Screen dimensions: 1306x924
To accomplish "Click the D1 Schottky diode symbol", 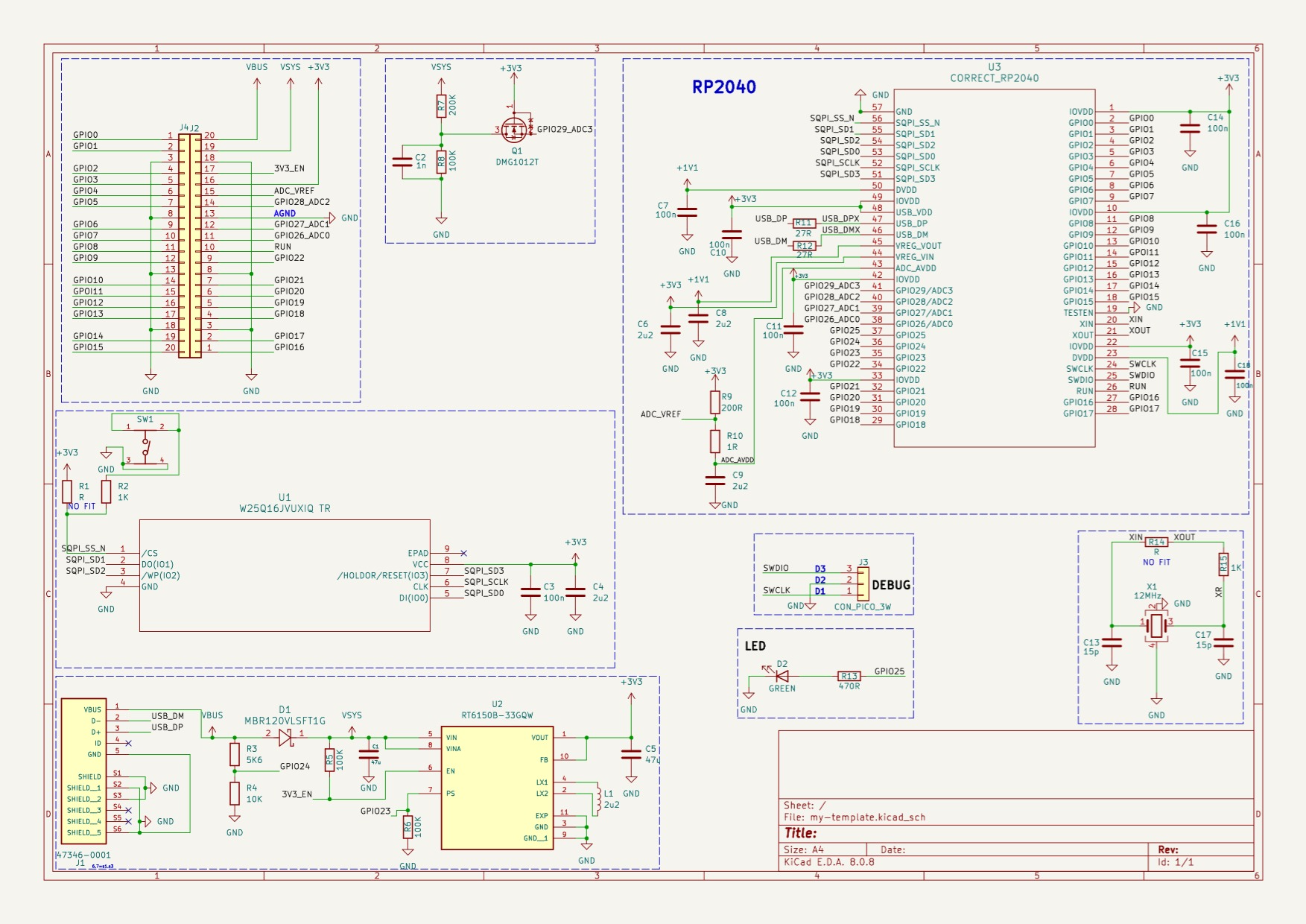I will pyautogui.click(x=285, y=738).
